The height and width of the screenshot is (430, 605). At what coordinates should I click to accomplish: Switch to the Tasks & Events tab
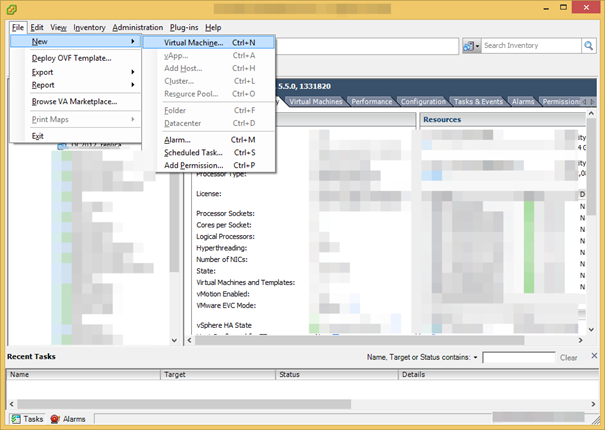point(479,101)
